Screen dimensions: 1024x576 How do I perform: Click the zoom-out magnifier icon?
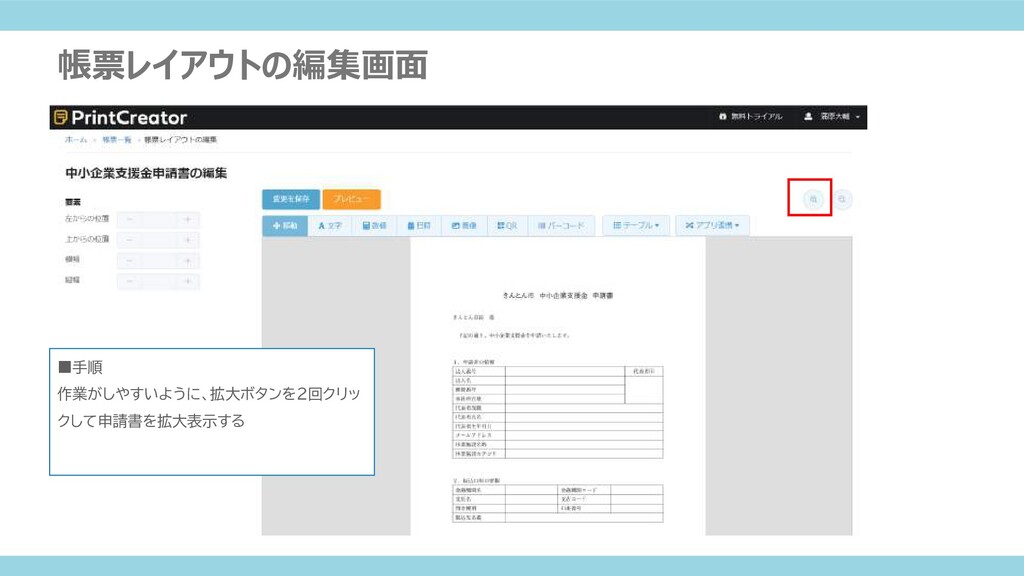click(842, 199)
